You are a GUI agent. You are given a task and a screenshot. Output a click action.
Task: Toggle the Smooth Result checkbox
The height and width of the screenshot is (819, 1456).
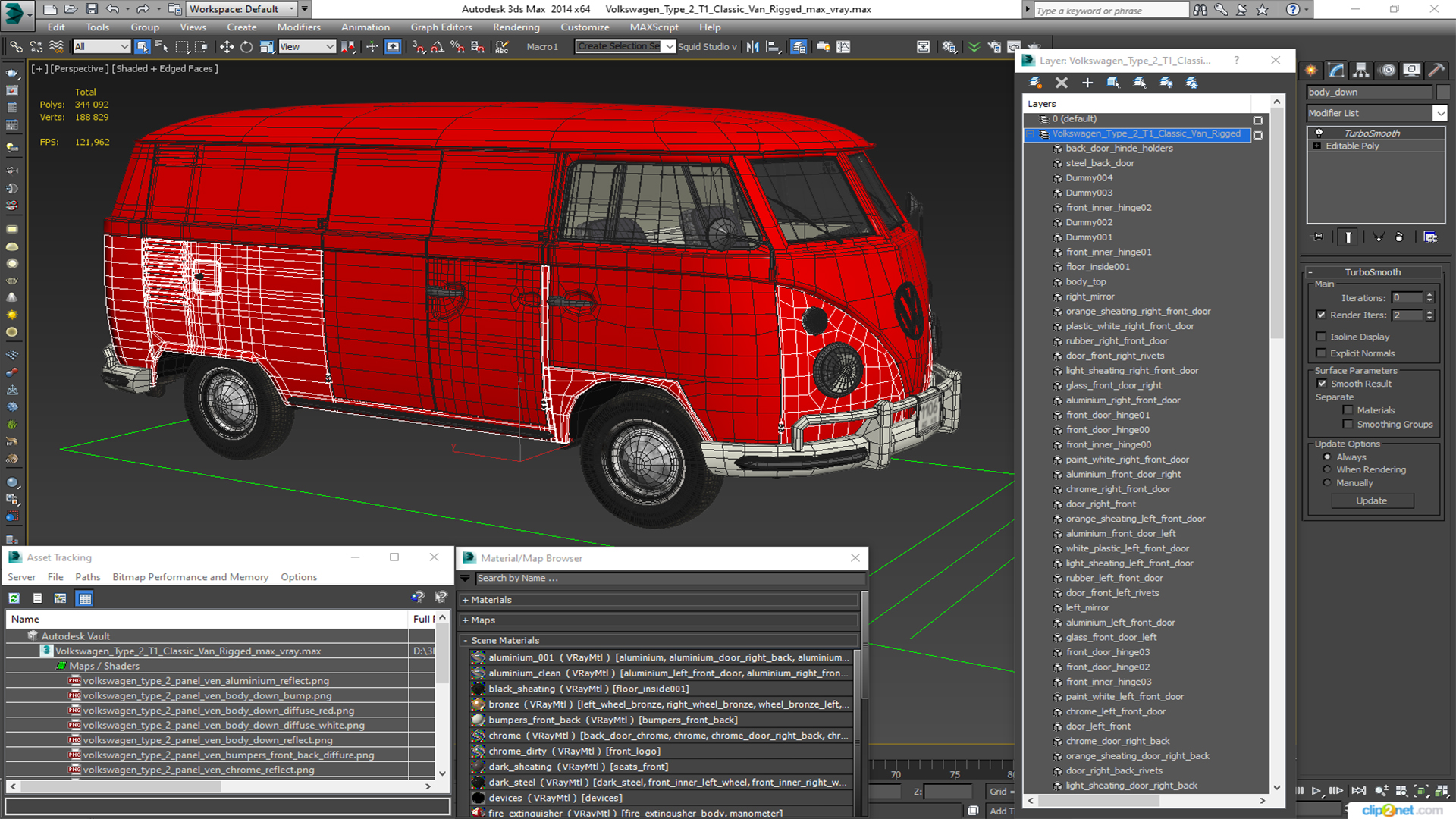1322,384
